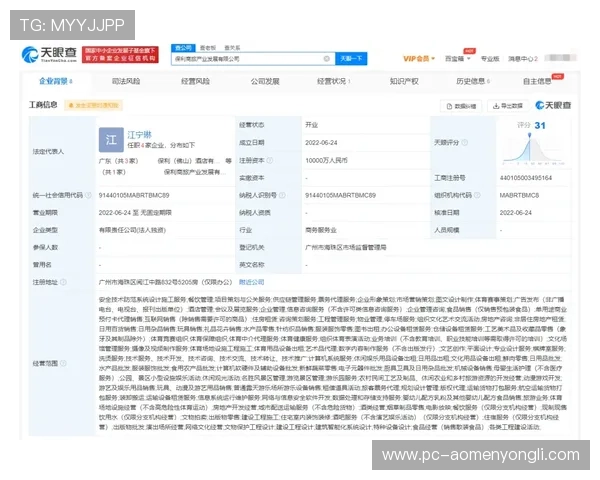
Task: Click the 天眼一下 search button
Action: [351, 59]
